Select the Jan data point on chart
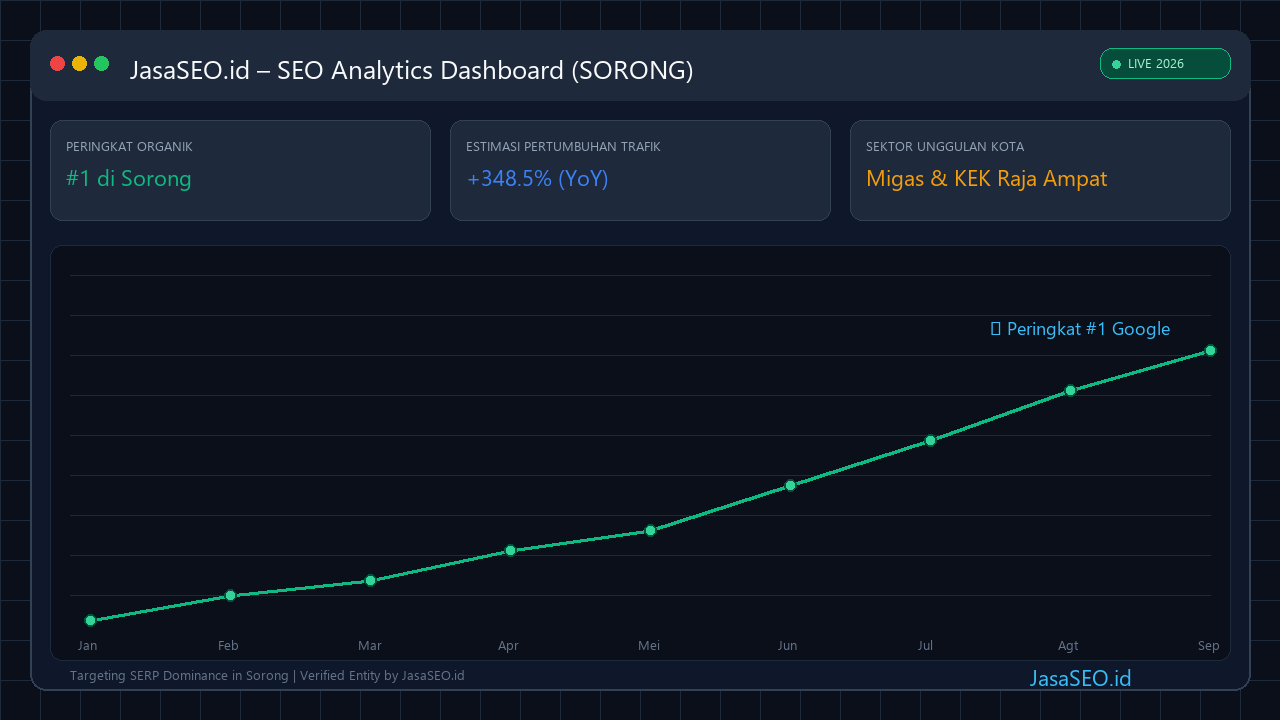Image resolution: width=1280 pixels, height=720 pixels. pos(90,620)
